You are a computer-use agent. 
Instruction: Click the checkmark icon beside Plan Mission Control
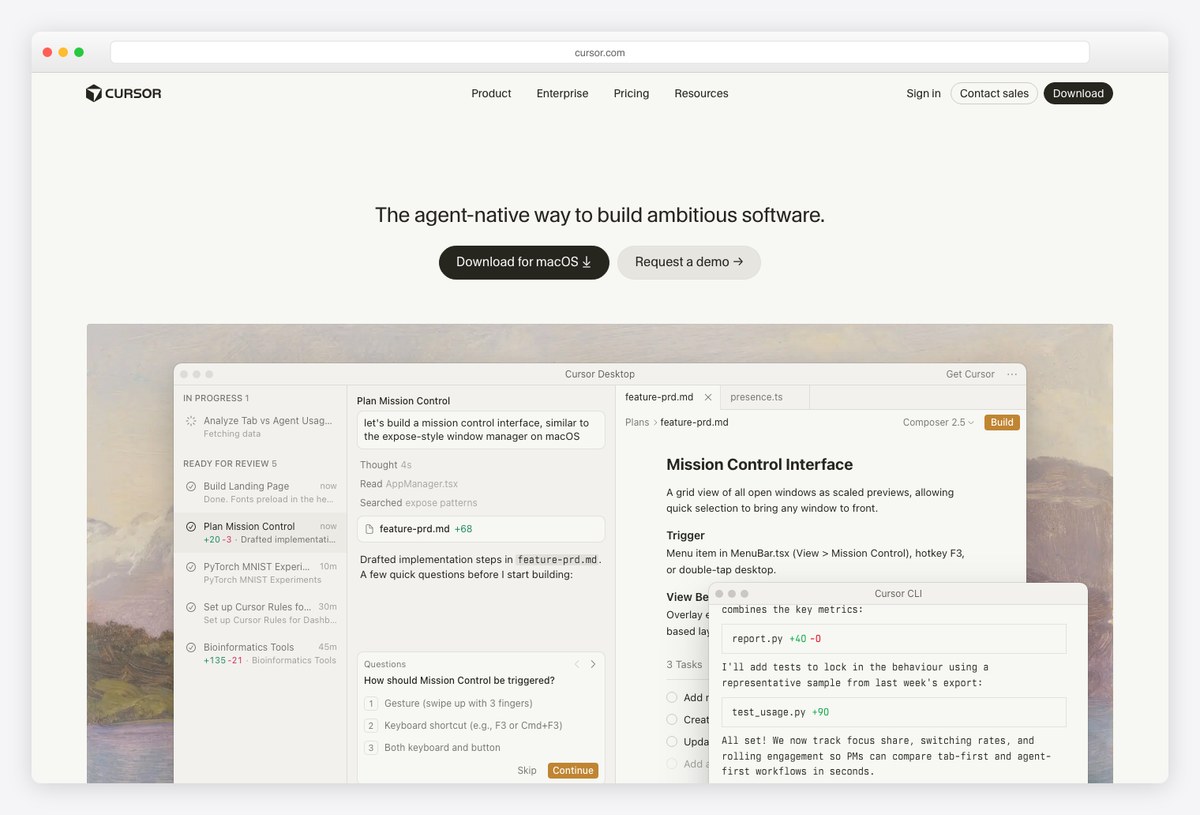191,526
